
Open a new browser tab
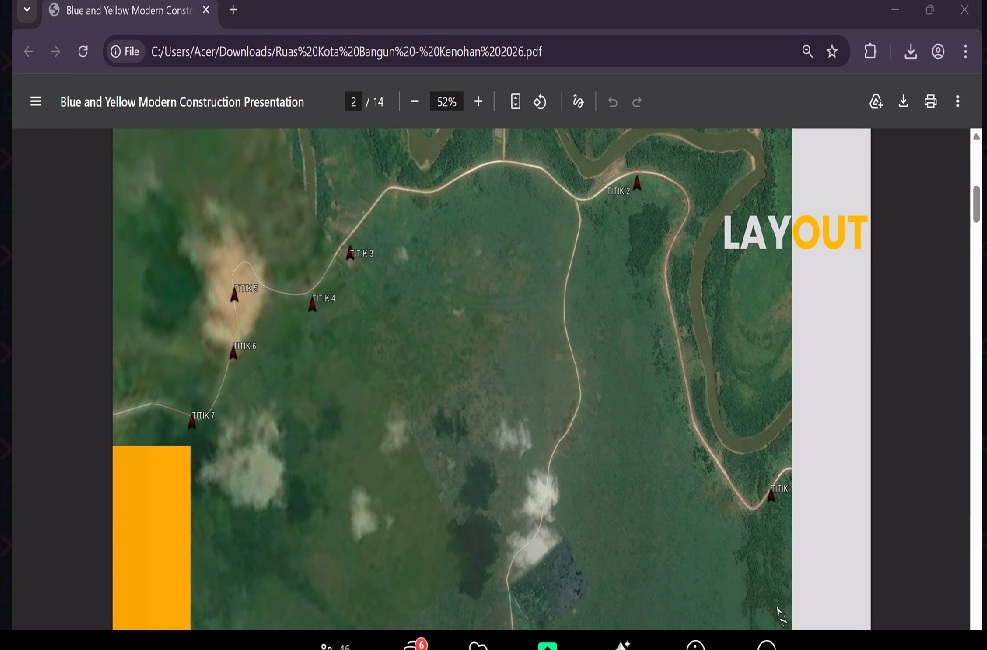pos(233,10)
